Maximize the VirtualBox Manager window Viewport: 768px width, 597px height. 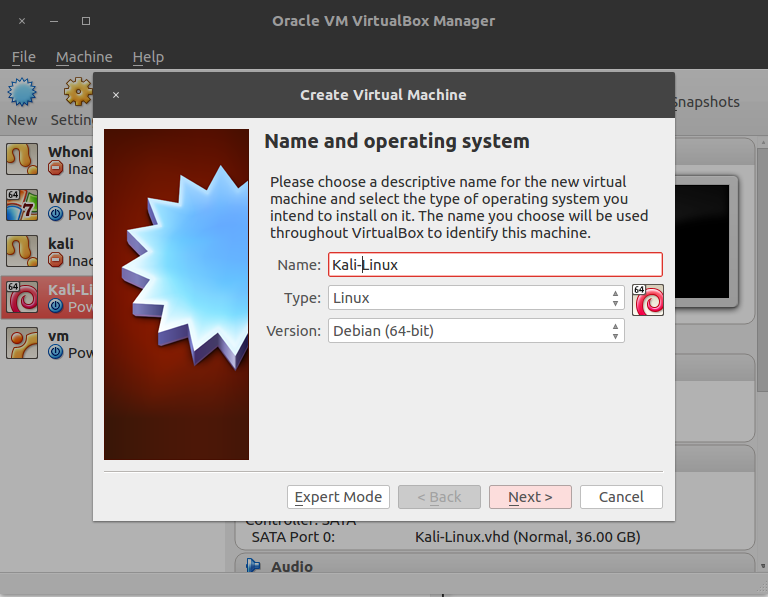click(x=86, y=21)
